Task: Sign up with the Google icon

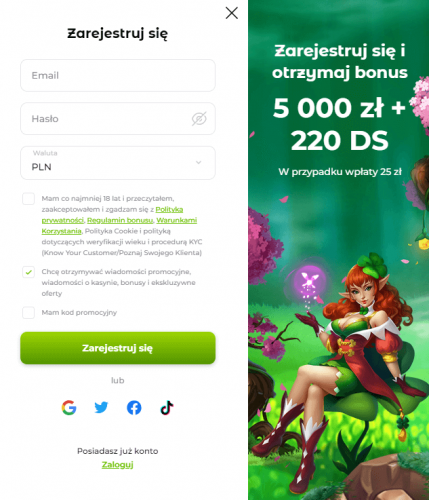Action: (x=69, y=407)
